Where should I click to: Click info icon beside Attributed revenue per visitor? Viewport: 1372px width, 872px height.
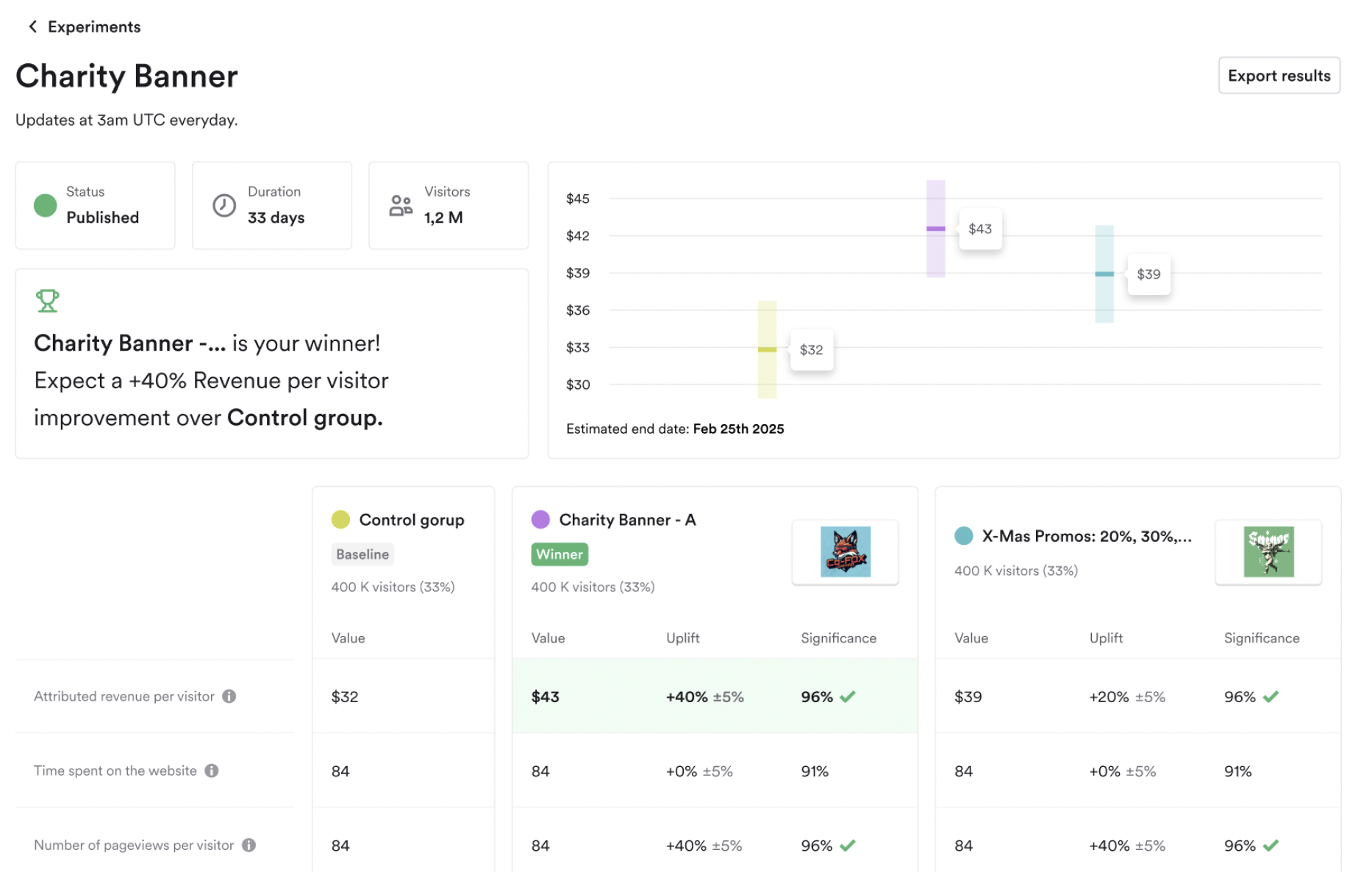(x=229, y=696)
